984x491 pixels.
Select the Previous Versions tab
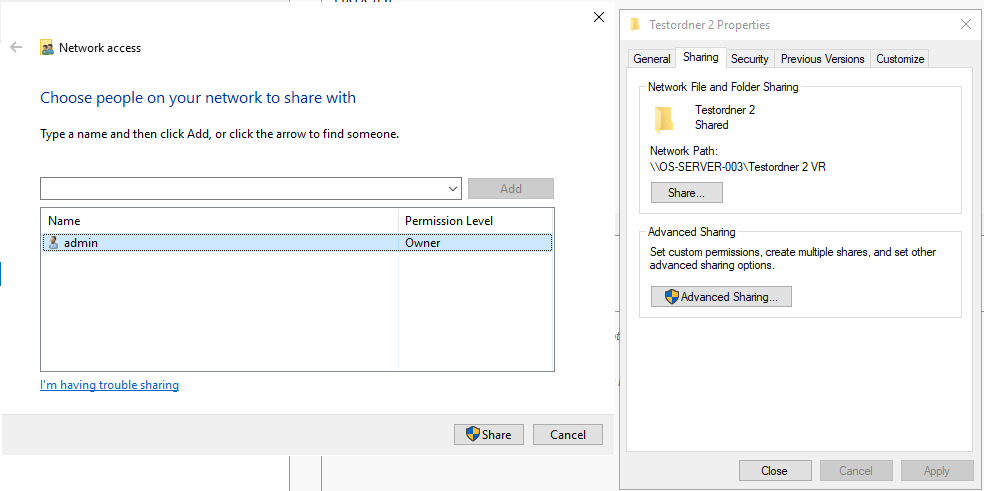[822, 58]
